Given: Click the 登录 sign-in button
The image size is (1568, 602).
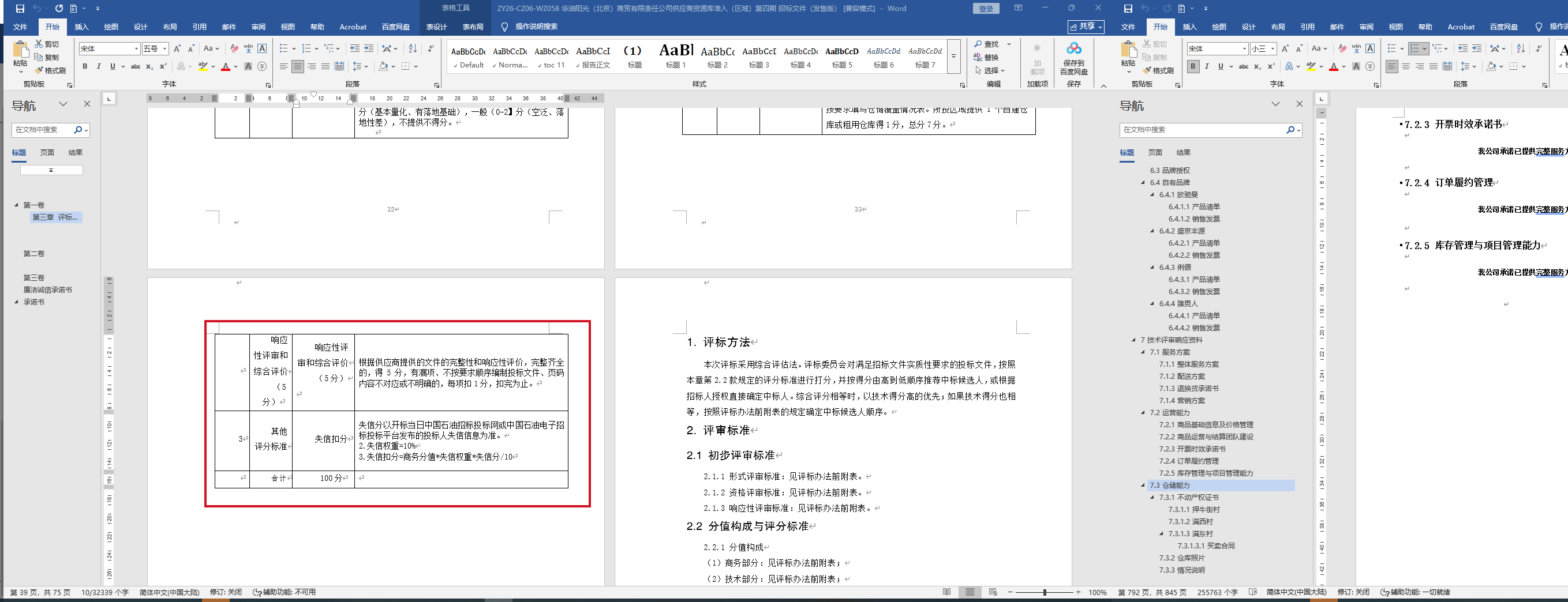Looking at the screenshot, I should 986,9.
